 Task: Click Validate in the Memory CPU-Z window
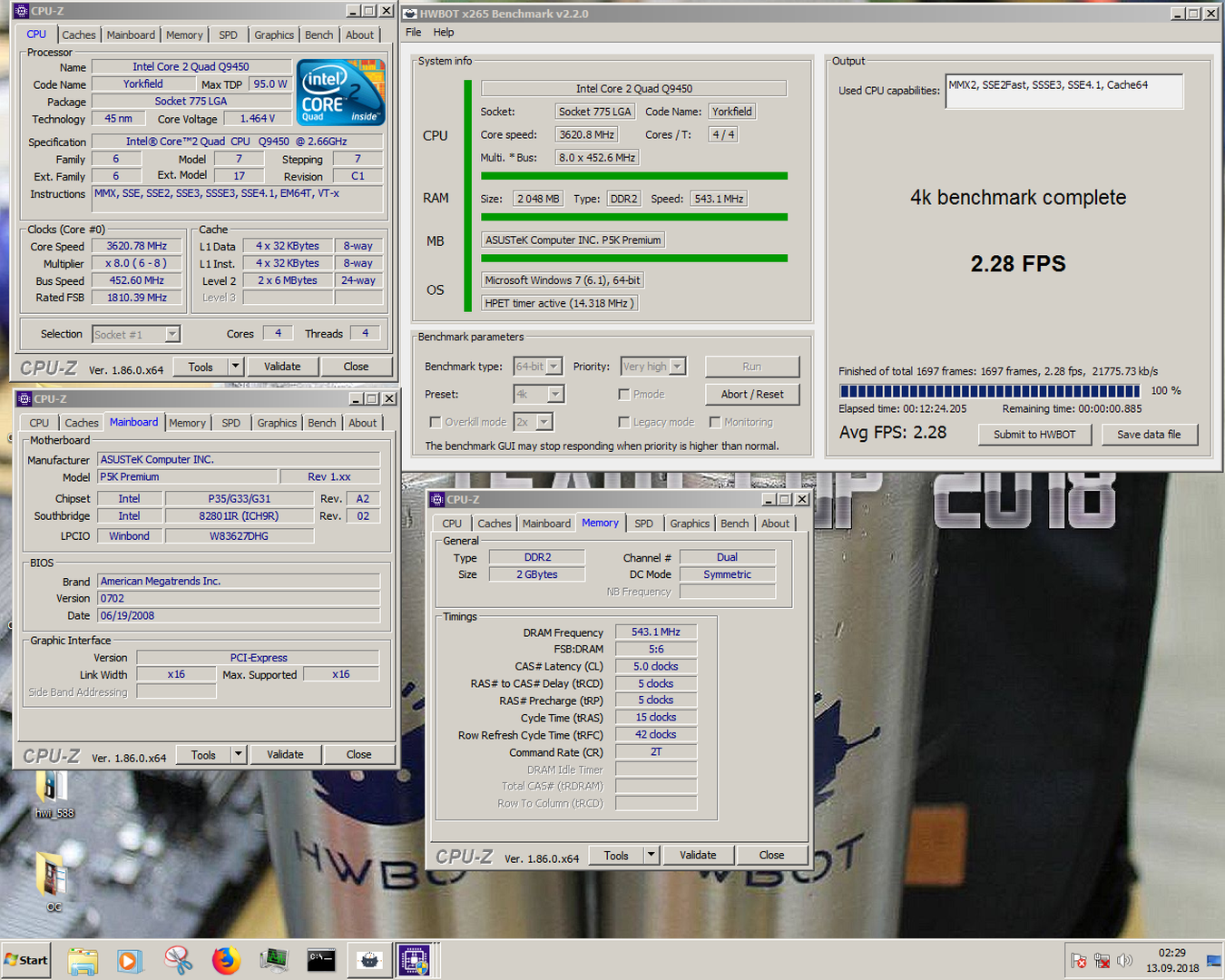pos(698,856)
